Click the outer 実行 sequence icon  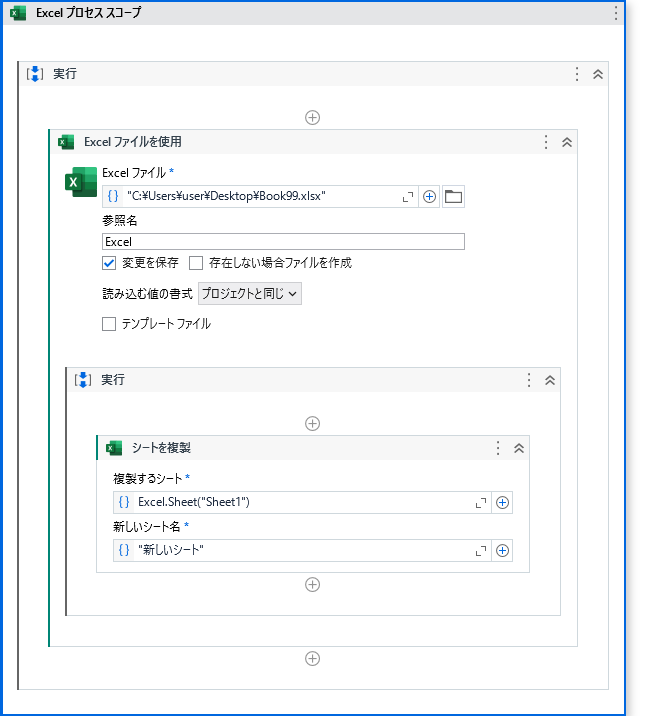(x=35, y=74)
